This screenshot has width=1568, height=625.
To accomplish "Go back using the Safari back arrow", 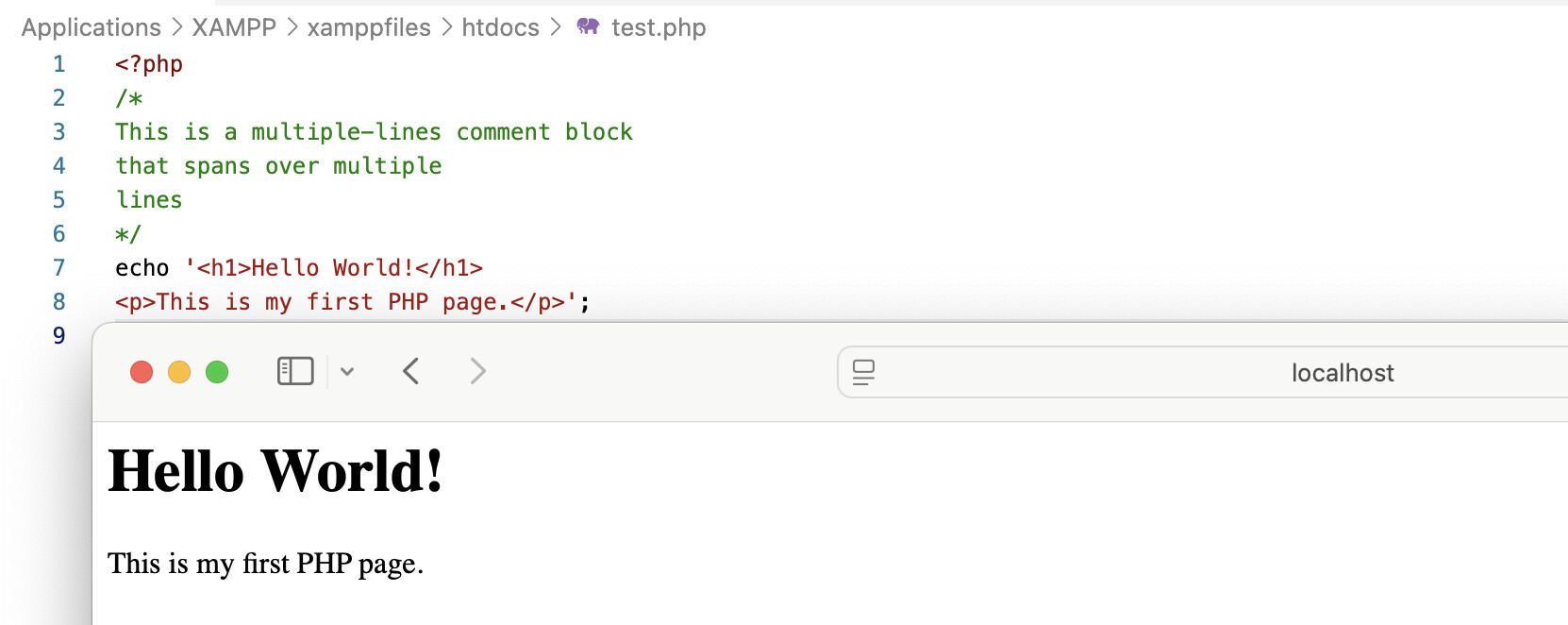I will pyautogui.click(x=410, y=371).
